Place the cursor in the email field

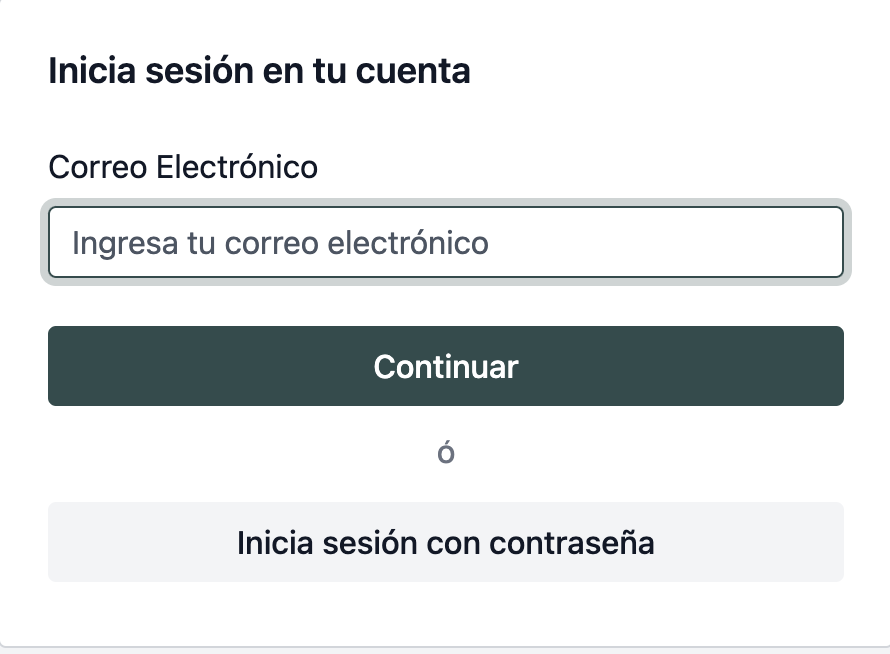point(445,242)
